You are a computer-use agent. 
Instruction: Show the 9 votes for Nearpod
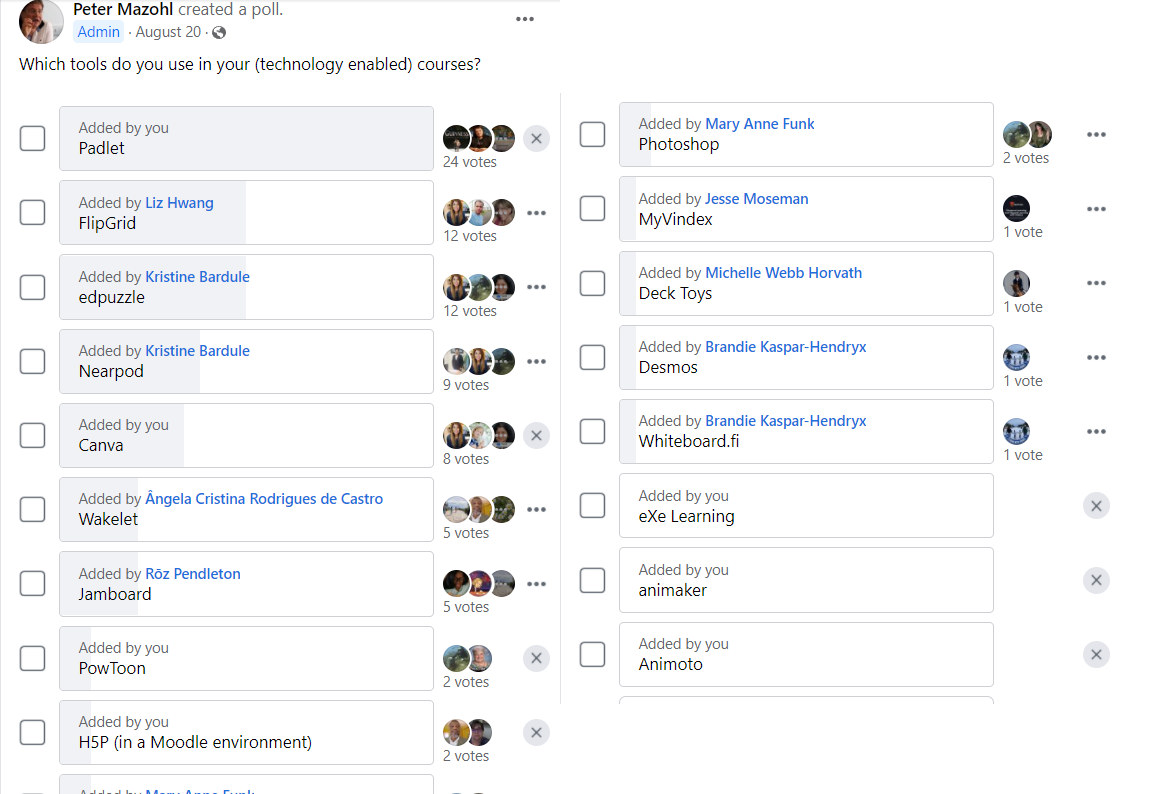coord(466,385)
